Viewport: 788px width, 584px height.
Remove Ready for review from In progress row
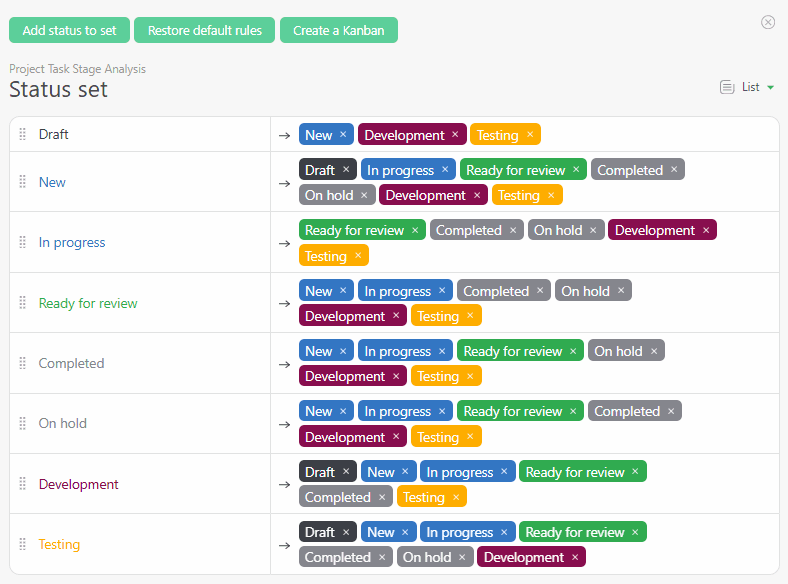(x=415, y=230)
